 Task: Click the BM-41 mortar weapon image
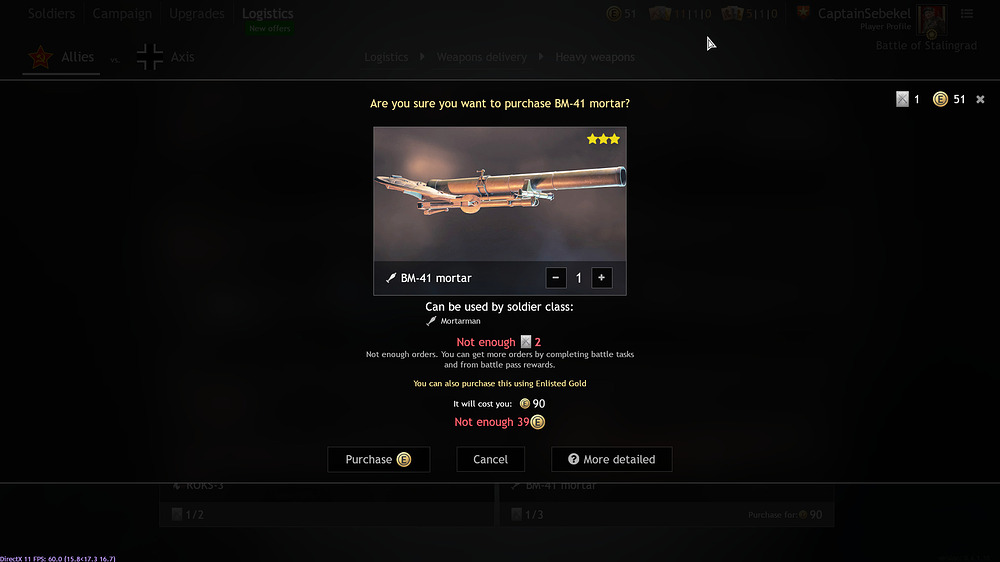[x=500, y=194]
